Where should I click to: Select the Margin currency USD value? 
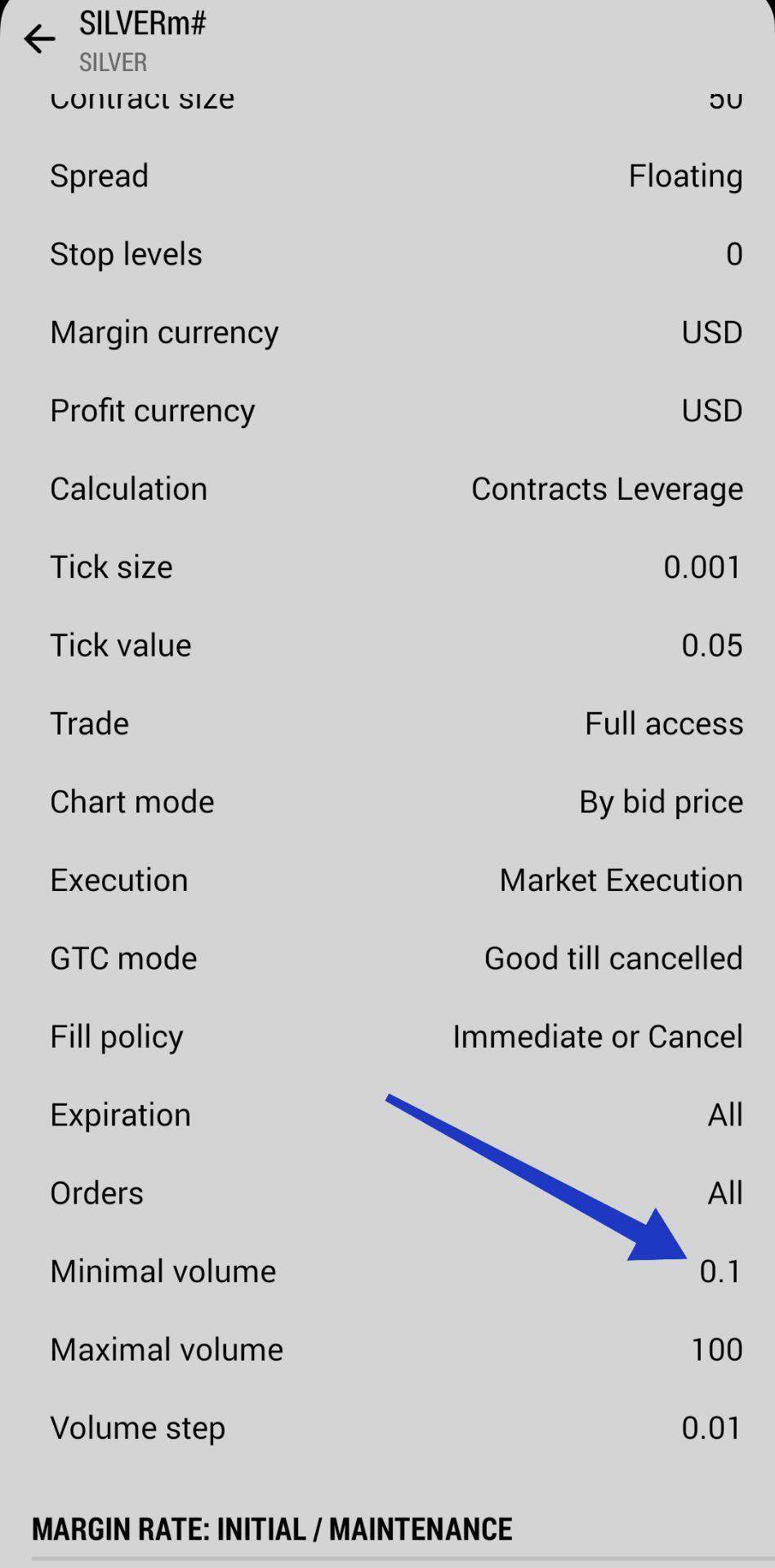pos(711,333)
